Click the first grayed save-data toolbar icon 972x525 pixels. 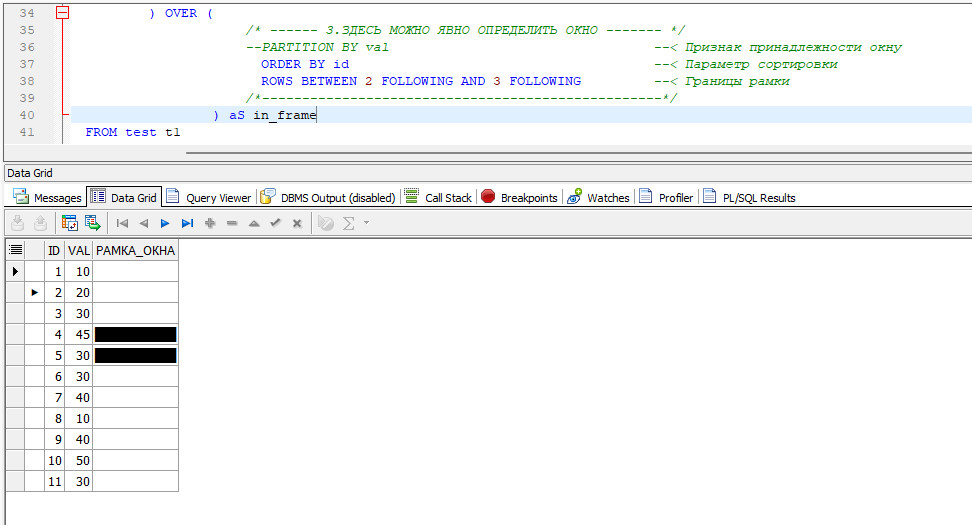(17, 223)
